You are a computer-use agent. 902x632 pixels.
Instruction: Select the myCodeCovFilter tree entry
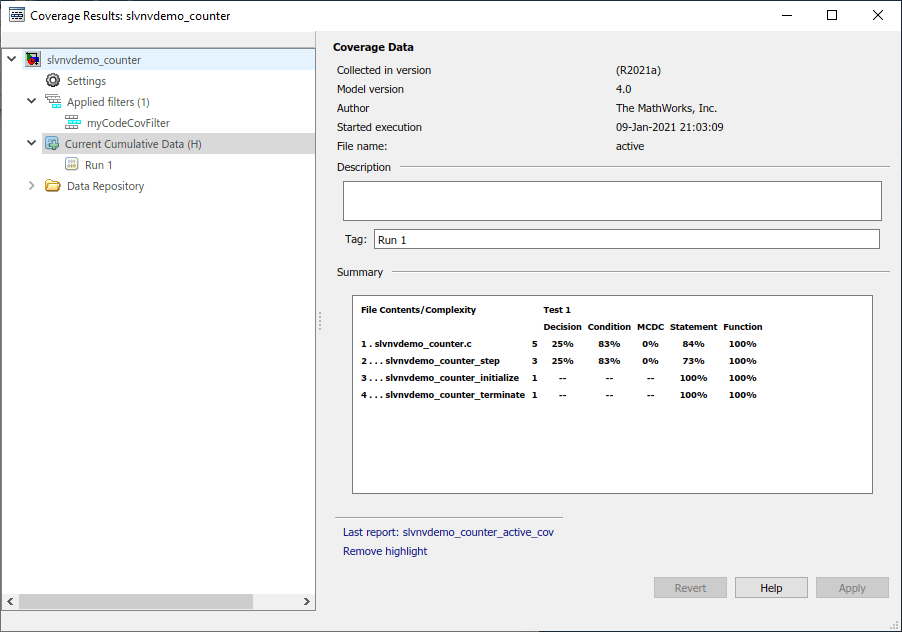click(x=128, y=123)
